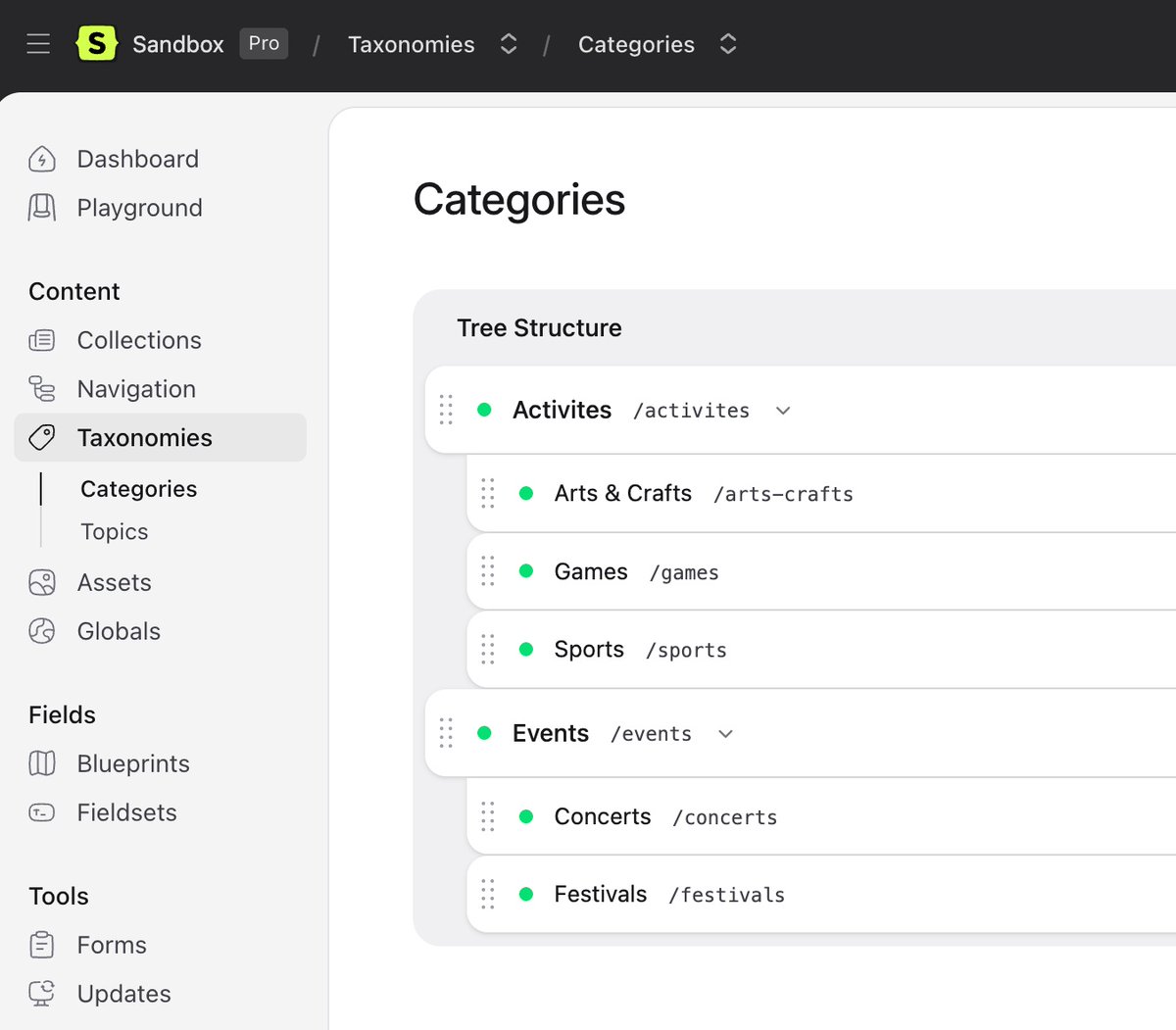1176x1030 pixels.
Task: Click the /arts-crafts slug text
Action: 783,494
